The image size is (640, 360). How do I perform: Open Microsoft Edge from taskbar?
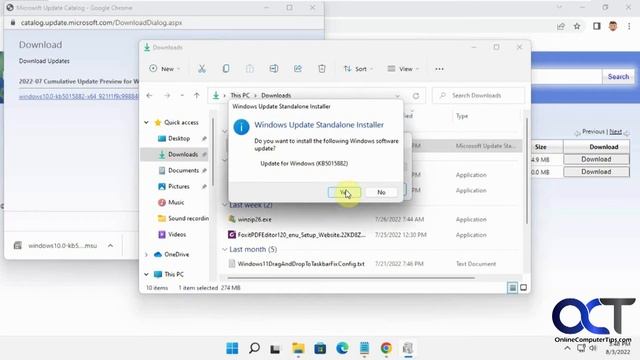pyautogui.click(x=342, y=348)
